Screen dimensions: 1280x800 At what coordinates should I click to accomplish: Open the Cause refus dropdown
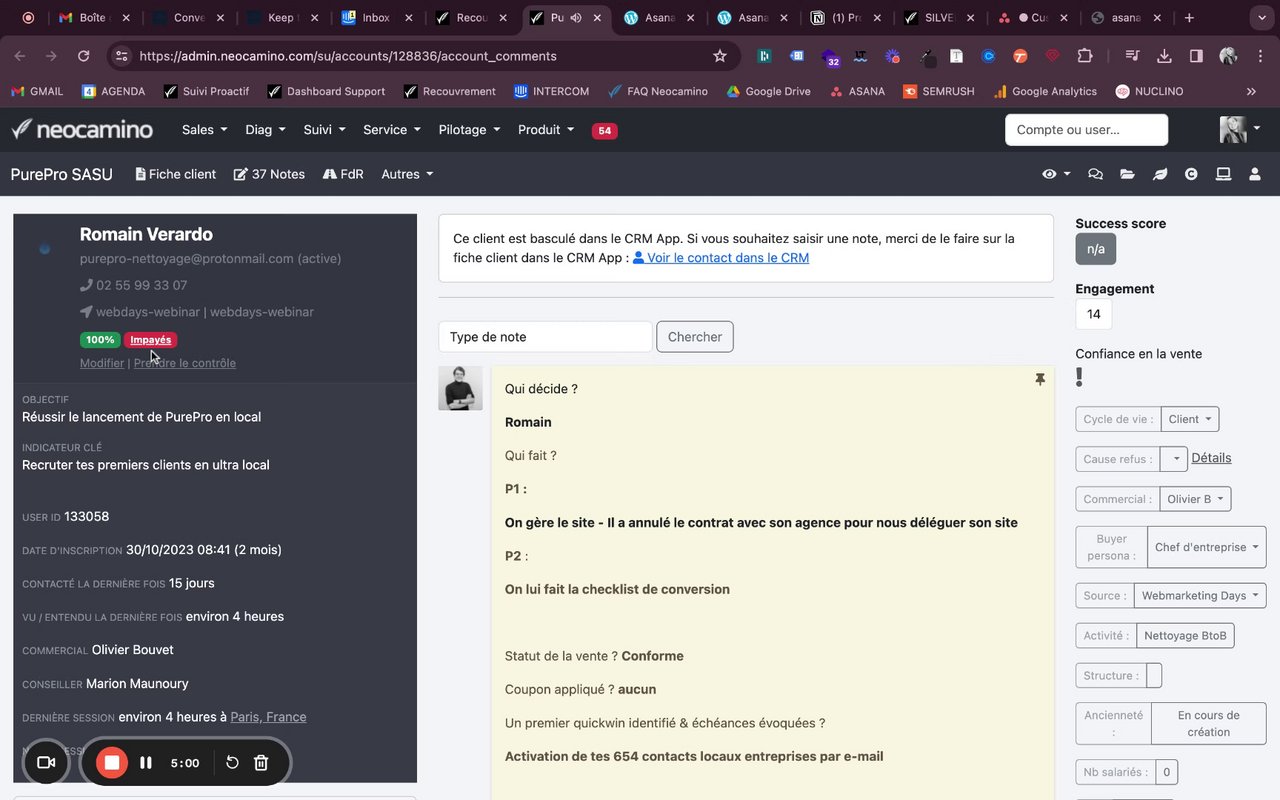click(1174, 459)
